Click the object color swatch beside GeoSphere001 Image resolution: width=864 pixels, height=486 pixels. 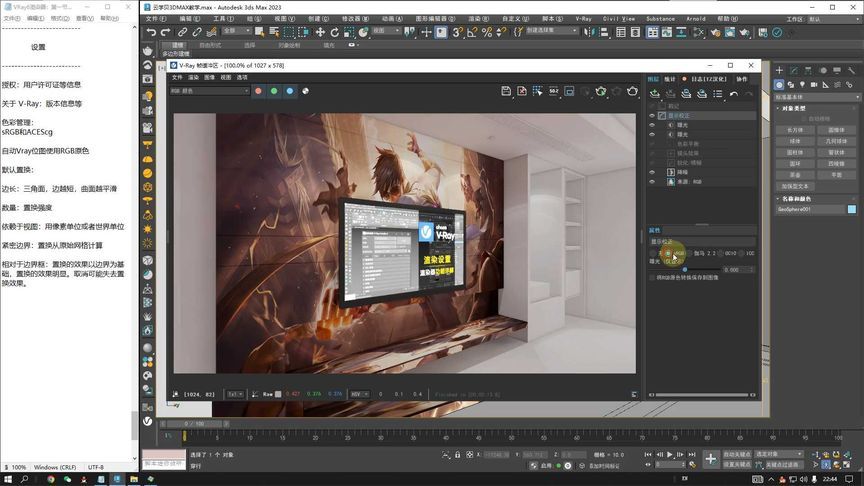click(x=852, y=210)
